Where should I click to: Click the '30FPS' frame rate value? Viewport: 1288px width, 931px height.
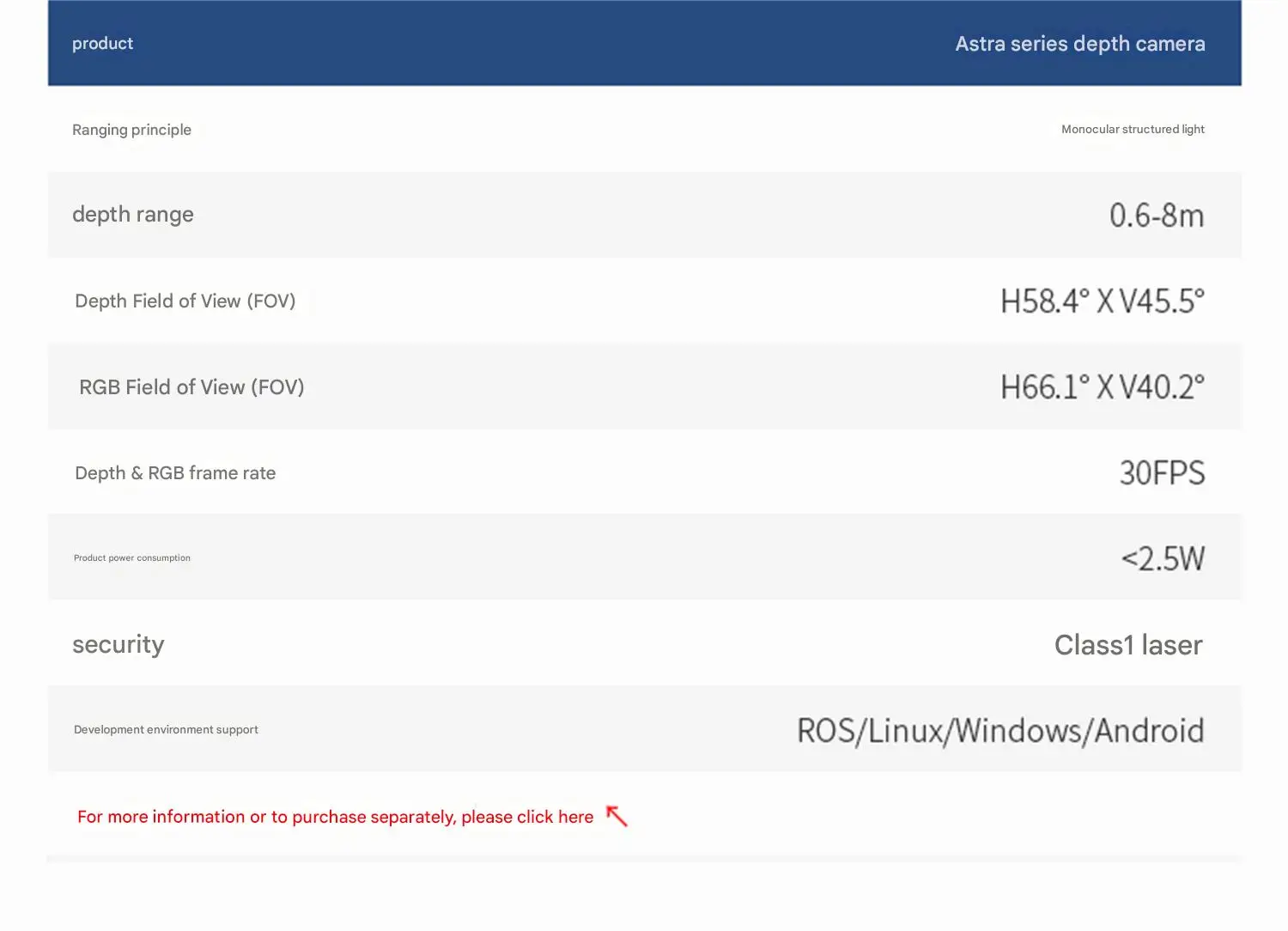pyautogui.click(x=1162, y=473)
